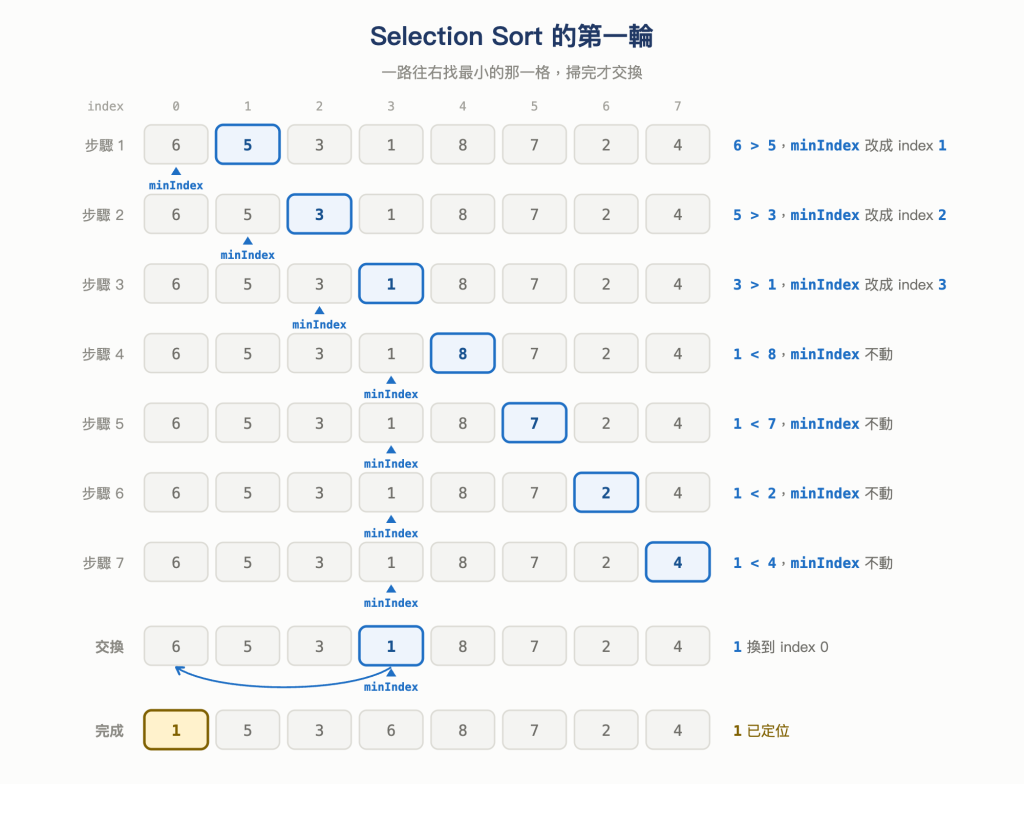Click the note "5 > 3，minIndex 改成 index 2"
This screenshot has height=829, width=1024.
tap(840, 215)
